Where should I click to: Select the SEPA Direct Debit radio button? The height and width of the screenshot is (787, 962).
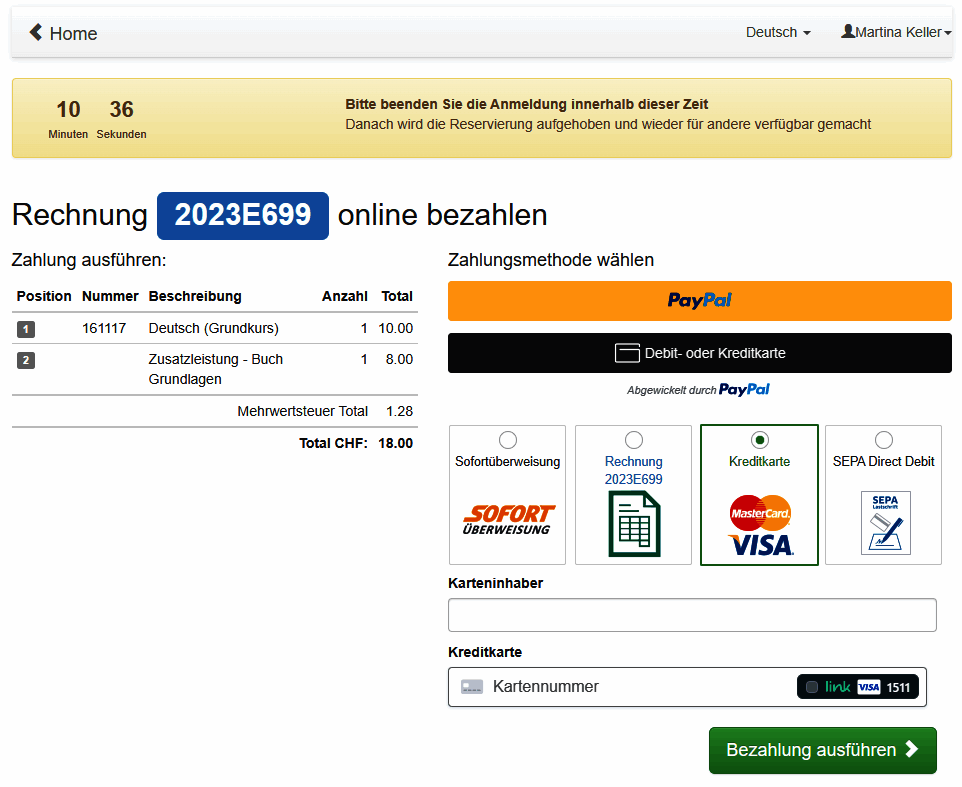[883, 440]
